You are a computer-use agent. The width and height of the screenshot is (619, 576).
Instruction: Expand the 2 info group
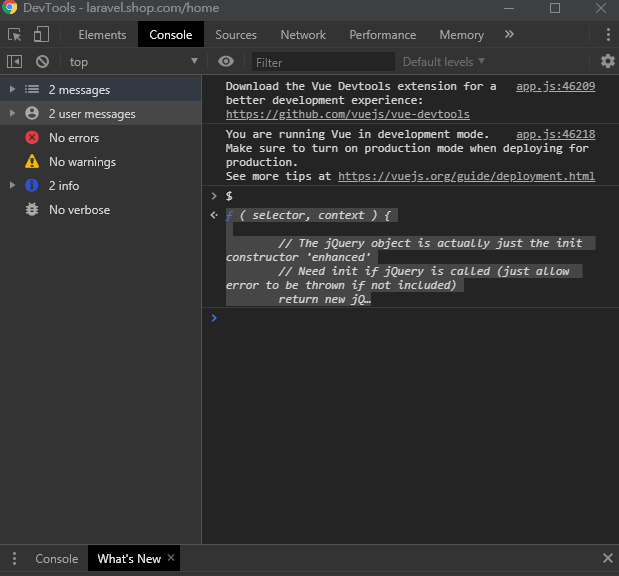click(12, 185)
